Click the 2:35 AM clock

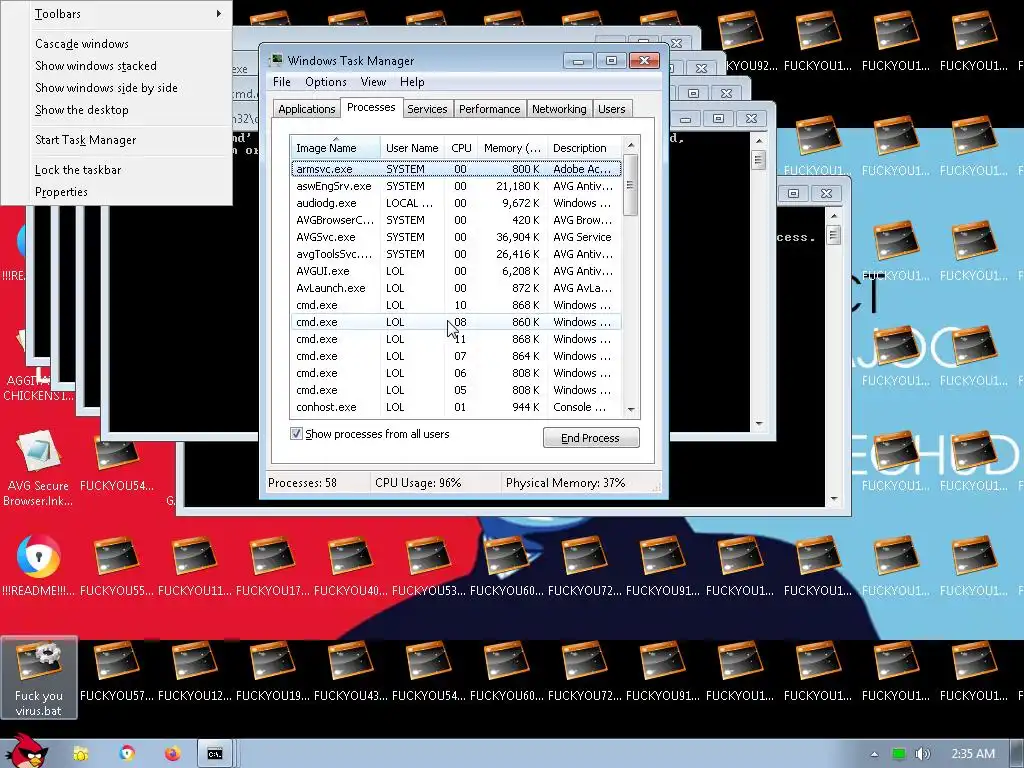click(973, 754)
